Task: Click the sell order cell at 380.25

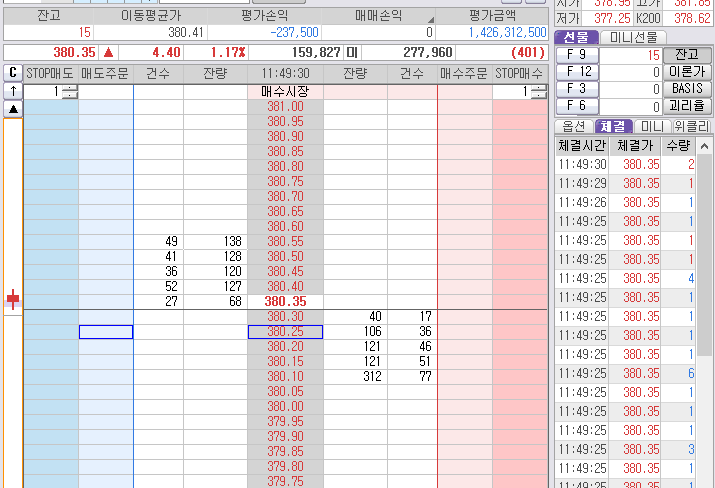Action: [106, 332]
